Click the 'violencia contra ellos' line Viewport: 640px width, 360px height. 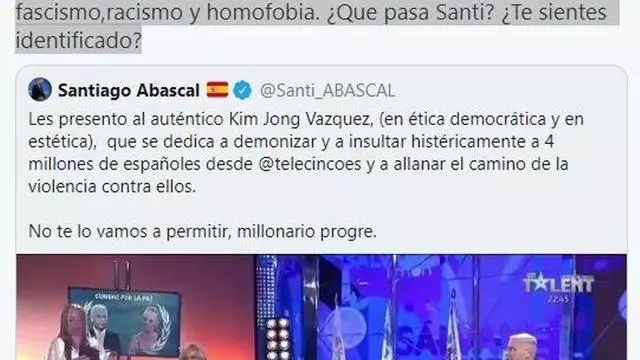112,187
